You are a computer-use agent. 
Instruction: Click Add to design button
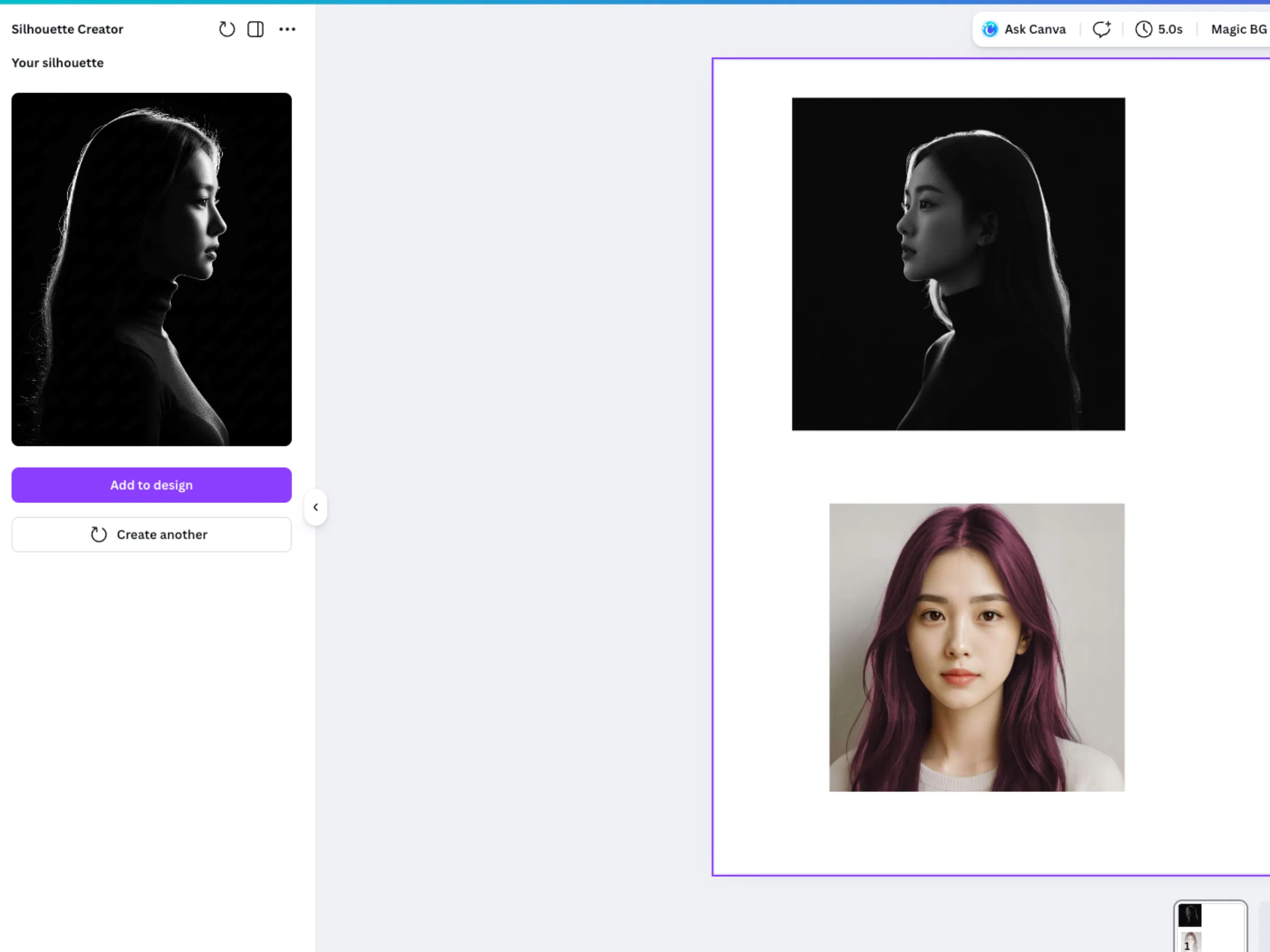point(151,486)
